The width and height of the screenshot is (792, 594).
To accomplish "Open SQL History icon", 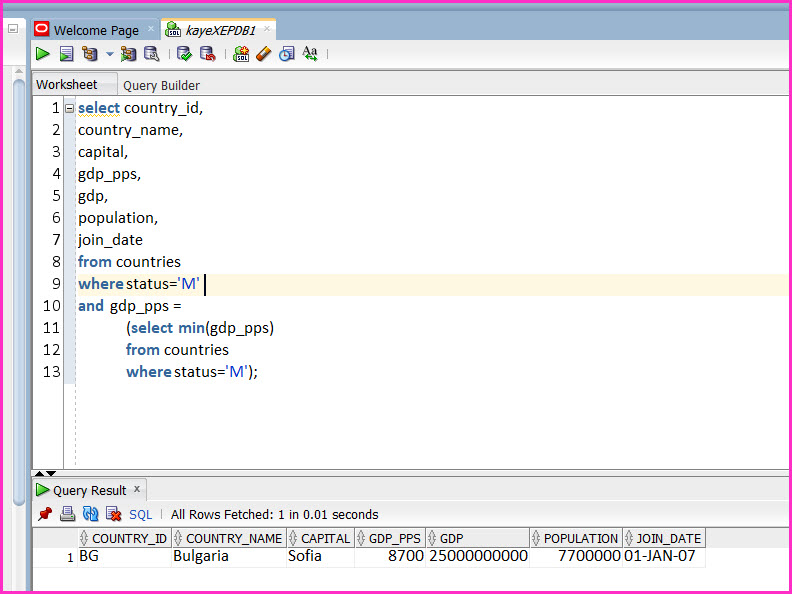I will pyautogui.click(x=286, y=54).
